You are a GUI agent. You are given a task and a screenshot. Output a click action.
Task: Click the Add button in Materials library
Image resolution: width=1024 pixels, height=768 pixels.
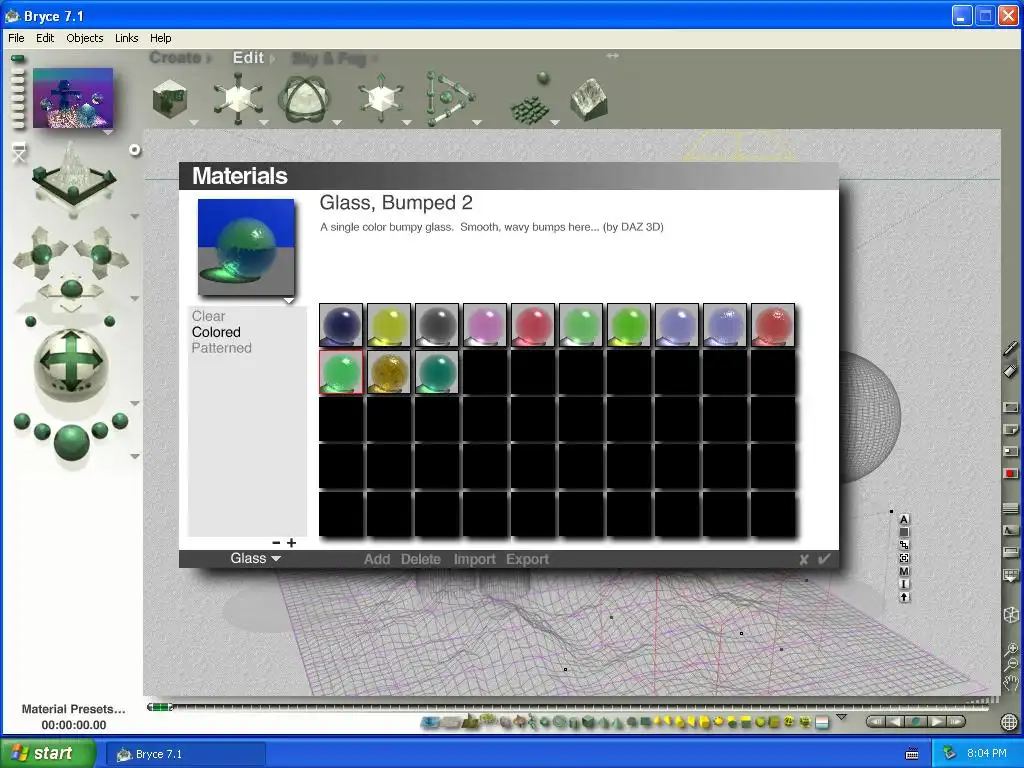tap(377, 559)
